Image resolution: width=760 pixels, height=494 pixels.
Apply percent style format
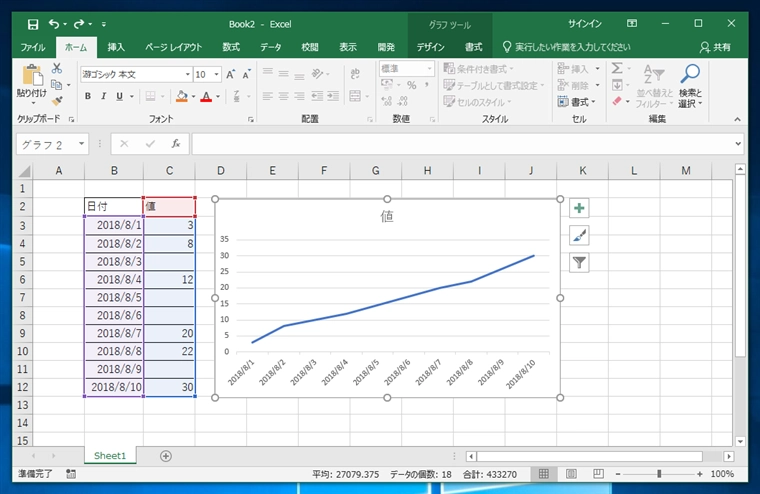(412, 85)
